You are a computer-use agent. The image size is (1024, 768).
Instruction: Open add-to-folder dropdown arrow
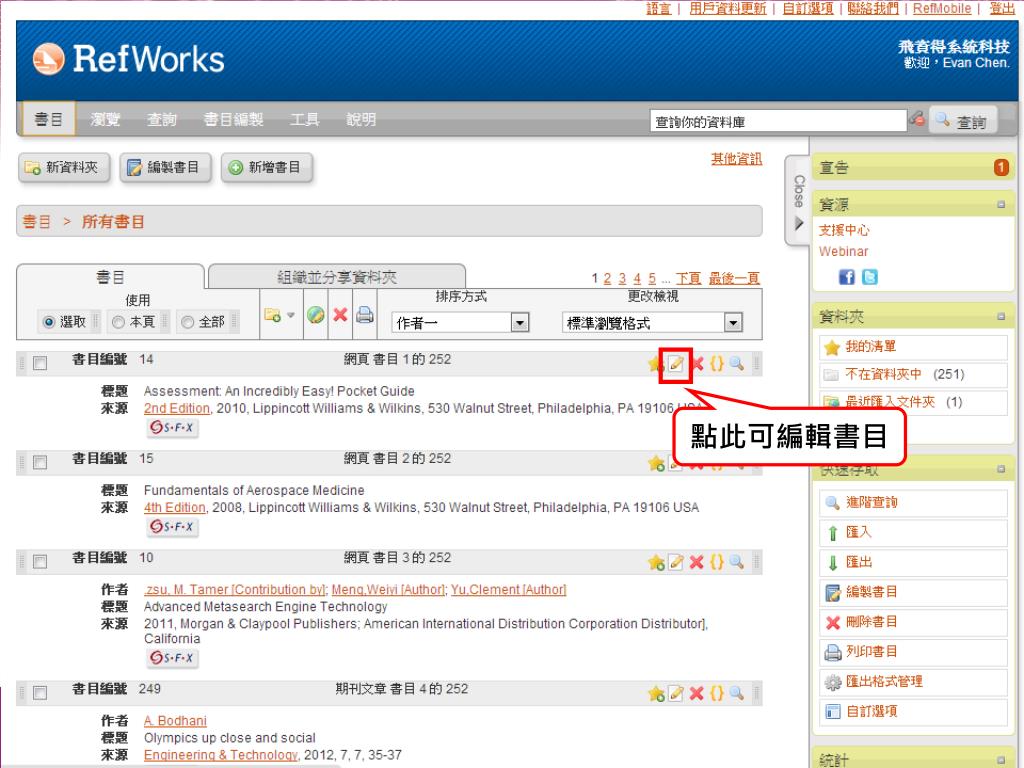click(291, 315)
